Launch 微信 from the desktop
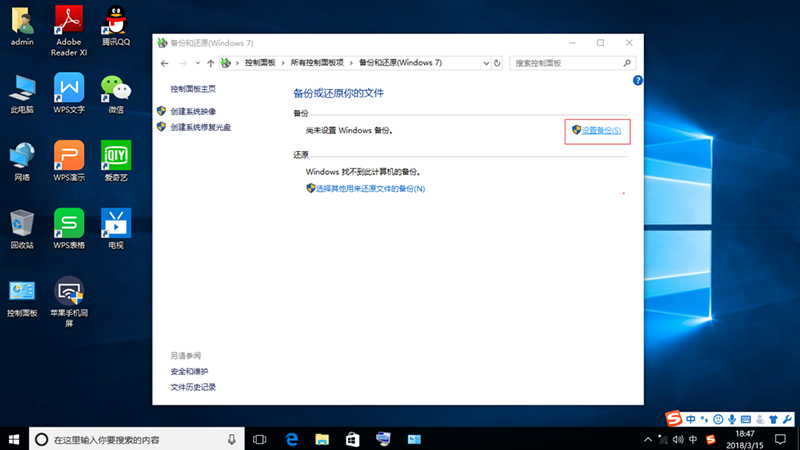The image size is (800, 450). click(x=116, y=94)
